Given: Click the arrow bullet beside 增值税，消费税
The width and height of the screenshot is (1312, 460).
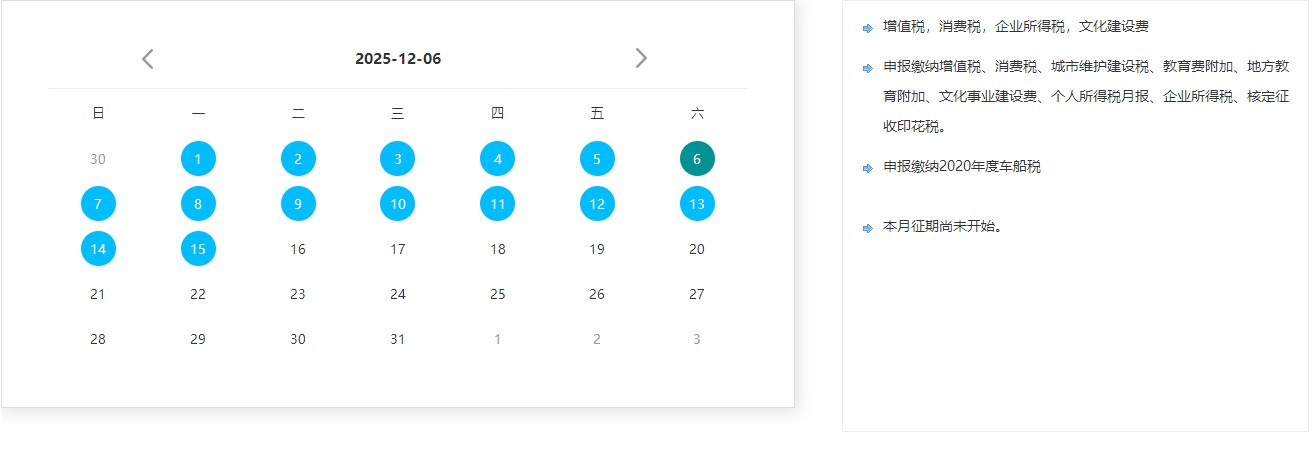Looking at the screenshot, I should pos(867,28).
